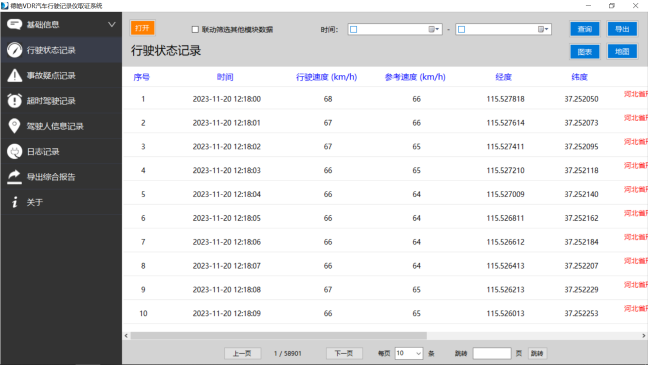Go to next page with 下一页
The image size is (648, 365).
(x=344, y=353)
